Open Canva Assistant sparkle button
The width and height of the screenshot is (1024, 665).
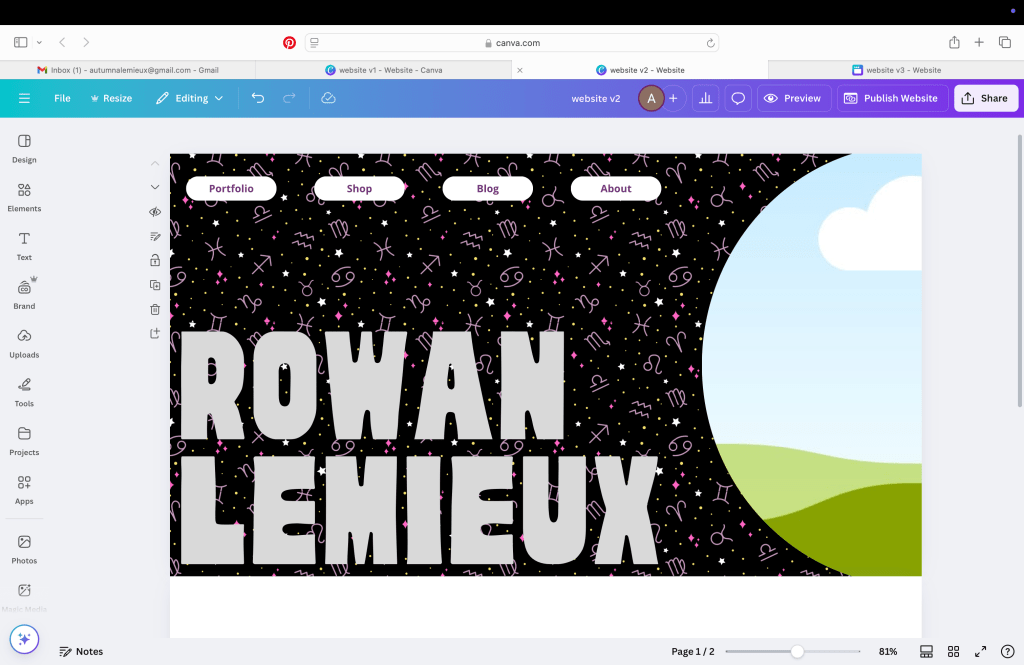click(x=24, y=639)
